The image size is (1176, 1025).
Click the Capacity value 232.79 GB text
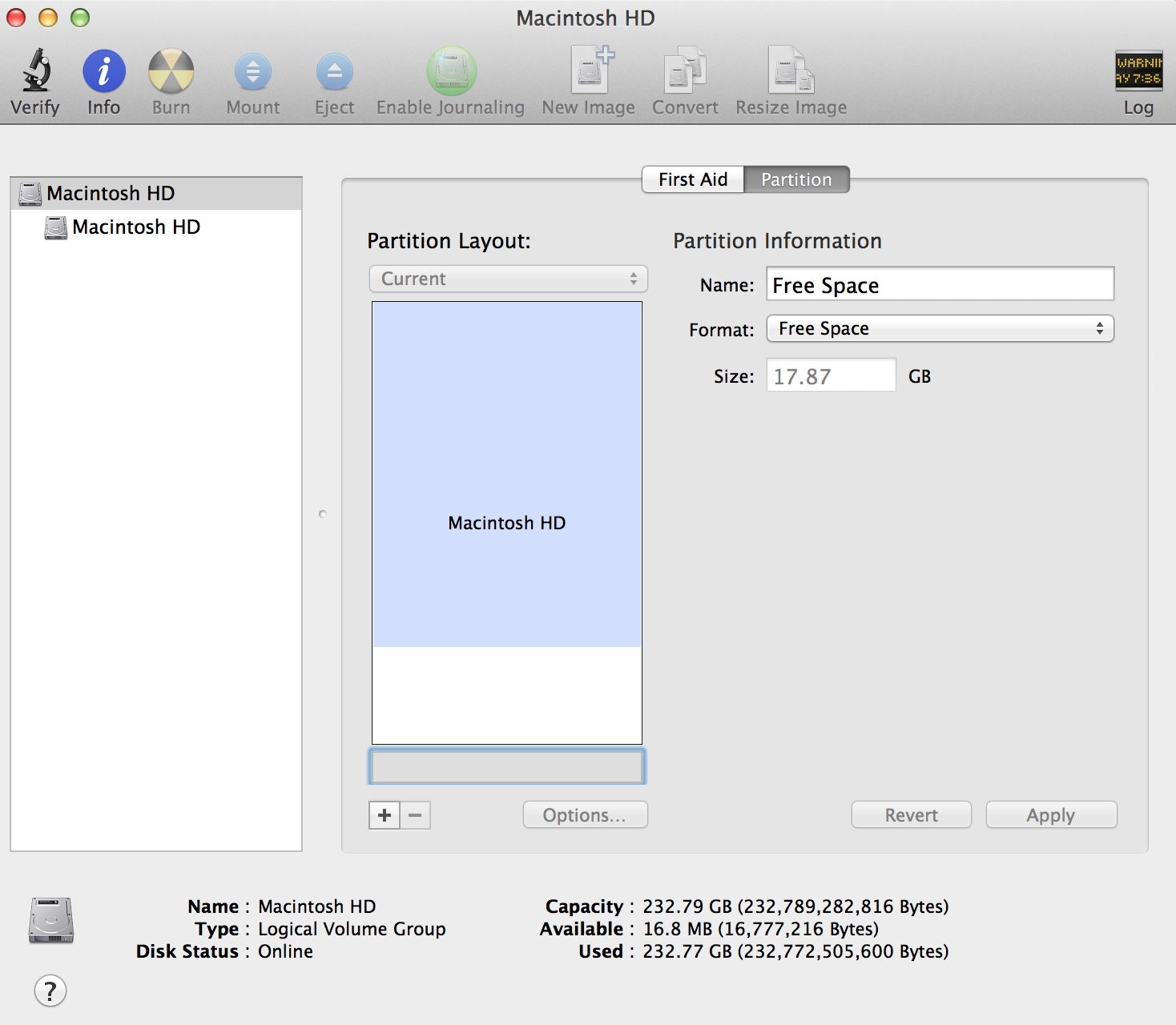(795, 906)
